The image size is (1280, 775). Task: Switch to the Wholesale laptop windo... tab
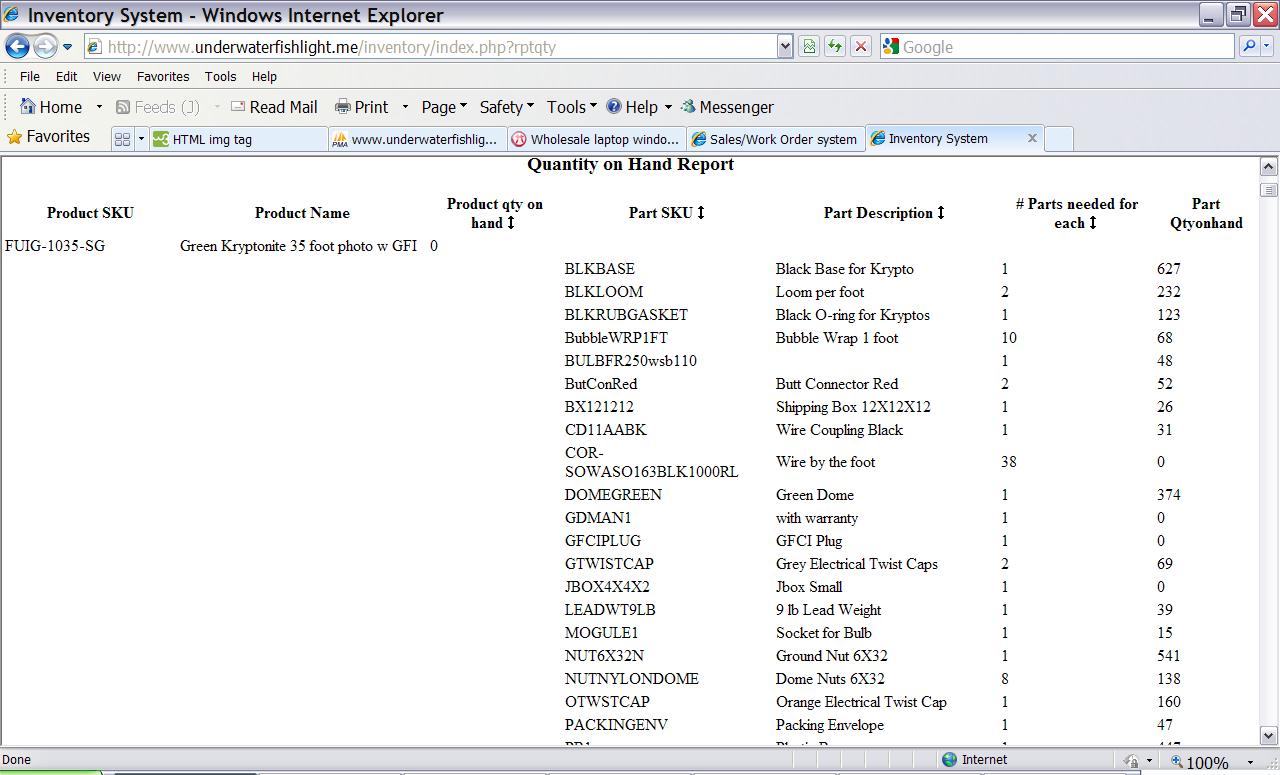[596, 139]
